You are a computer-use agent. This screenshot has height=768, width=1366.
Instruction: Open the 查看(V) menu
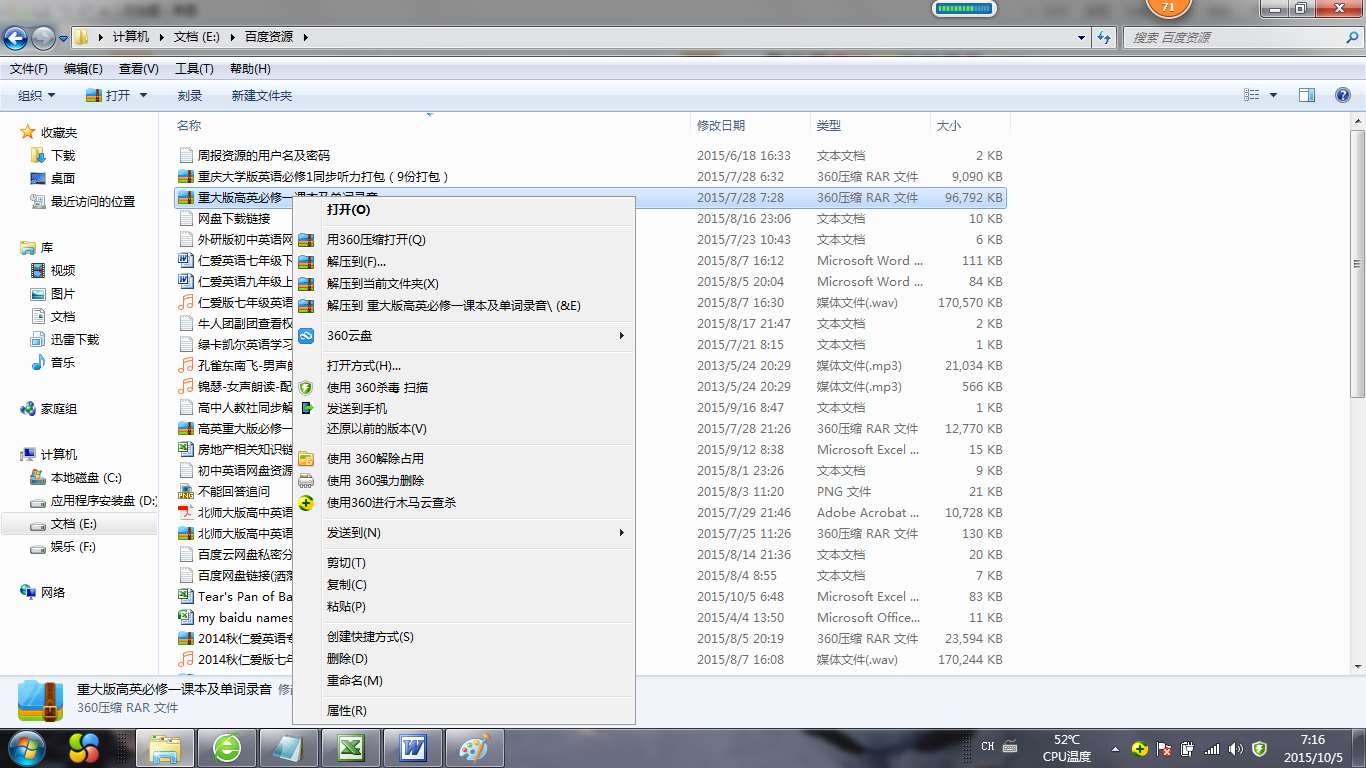(x=139, y=69)
